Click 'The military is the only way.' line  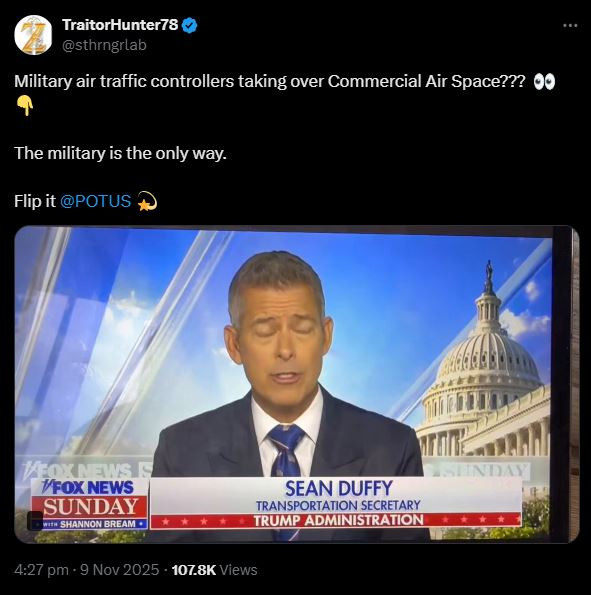click(120, 154)
